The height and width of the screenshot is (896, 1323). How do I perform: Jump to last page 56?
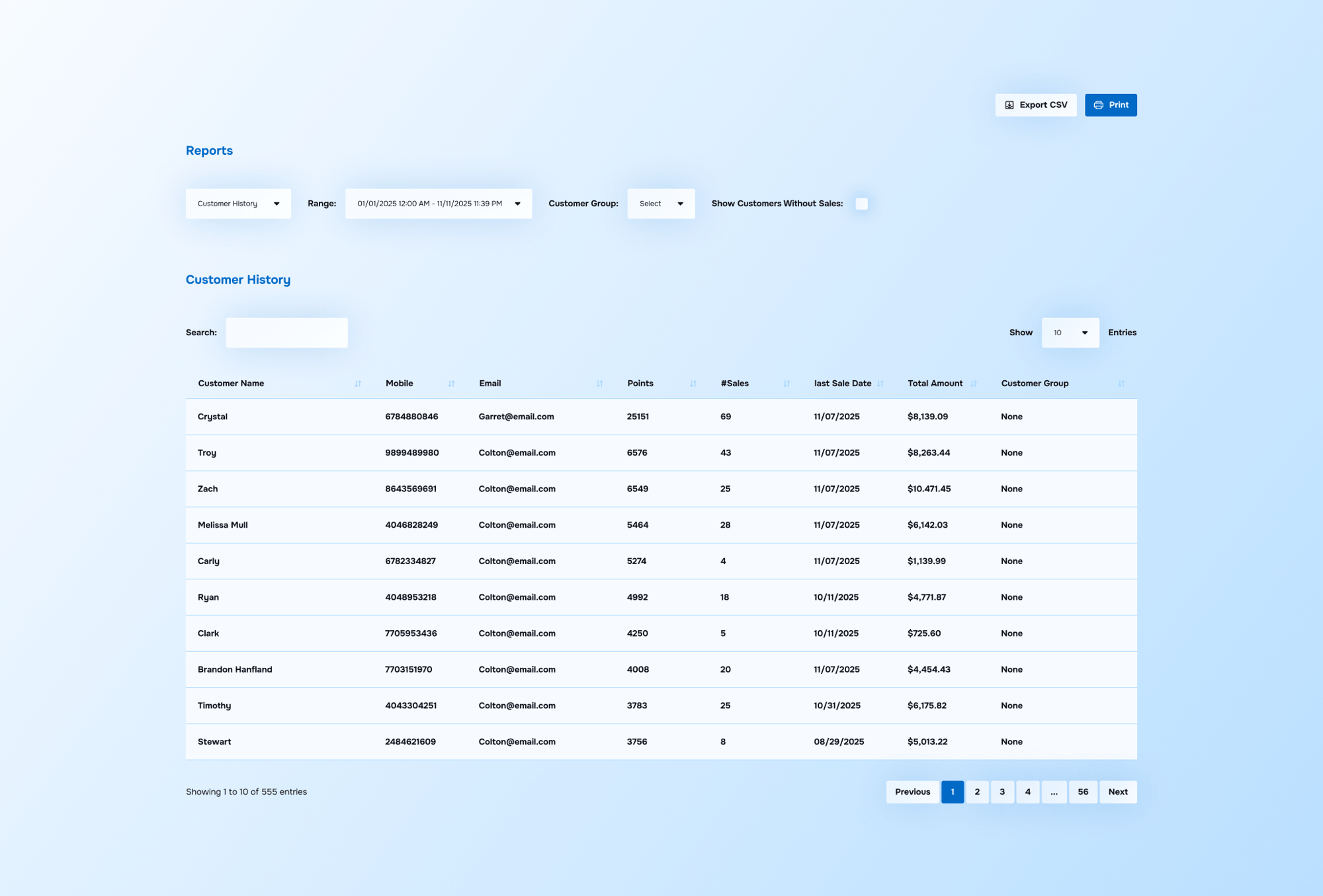[x=1082, y=792]
